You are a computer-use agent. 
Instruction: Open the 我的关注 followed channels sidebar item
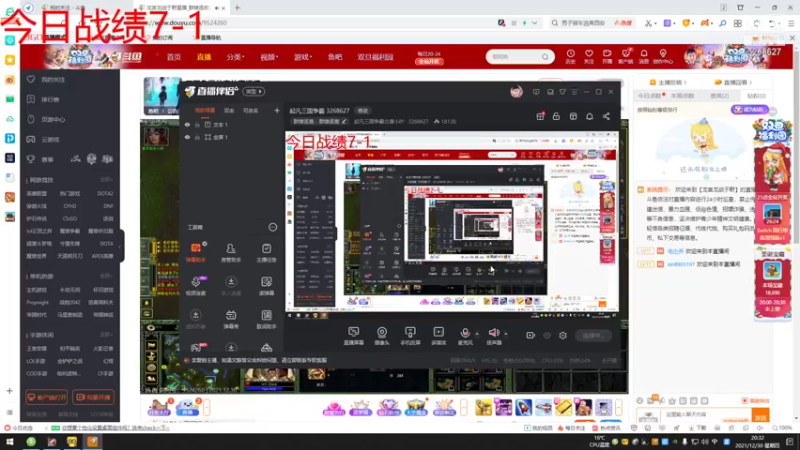tap(53, 80)
